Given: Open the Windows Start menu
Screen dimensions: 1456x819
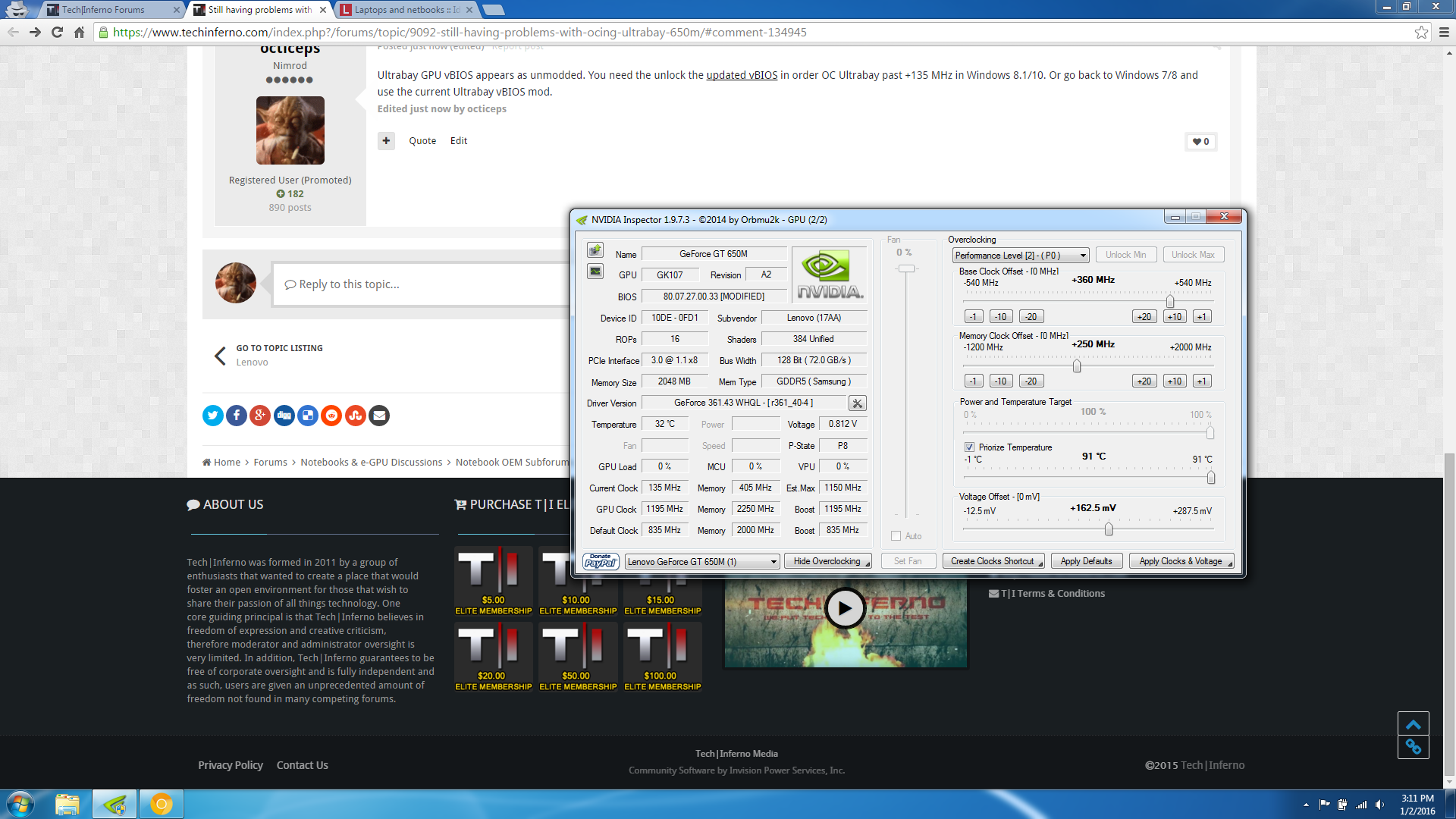Looking at the screenshot, I should pyautogui.click(x=20, y=804).
